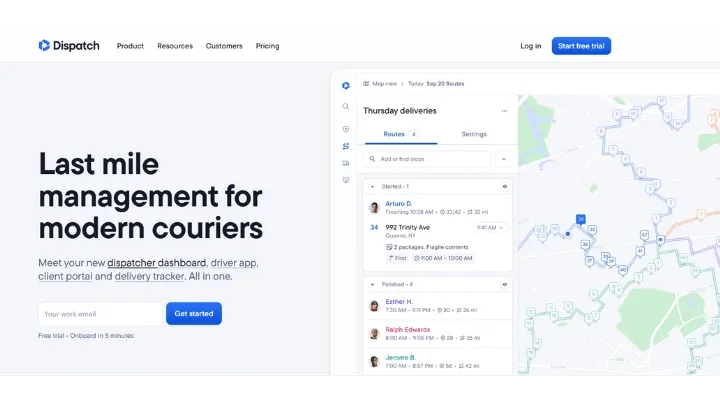
Task: Select driver Arturo D.
Action: point(399,203)
